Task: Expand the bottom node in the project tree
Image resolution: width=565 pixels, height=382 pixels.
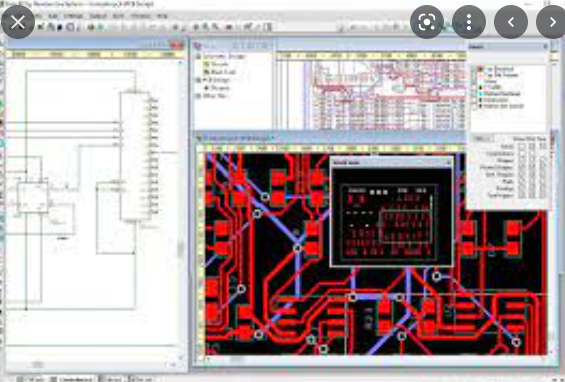Action: tap(198, 96)
